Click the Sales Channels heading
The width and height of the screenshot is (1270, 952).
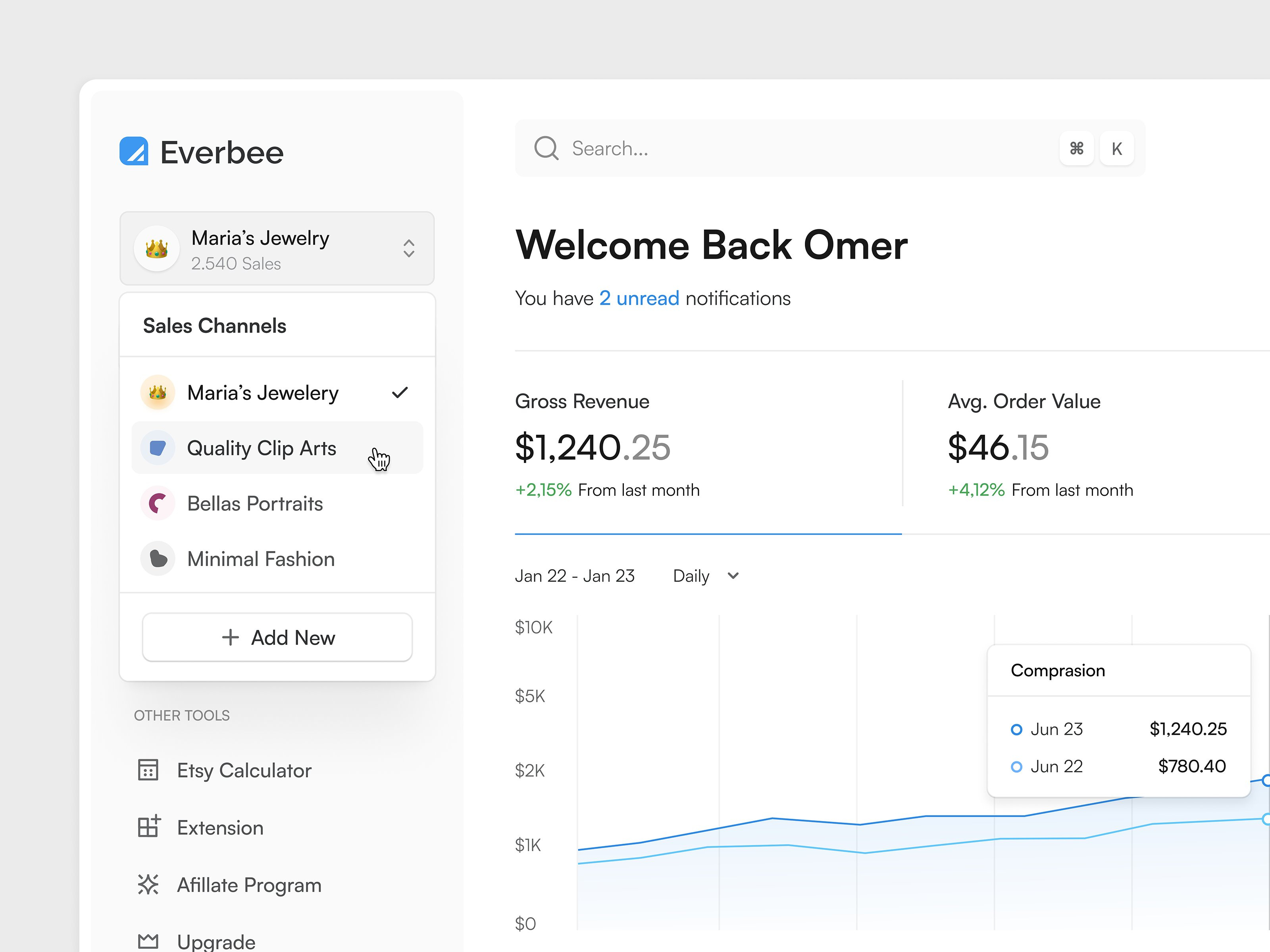214,325
